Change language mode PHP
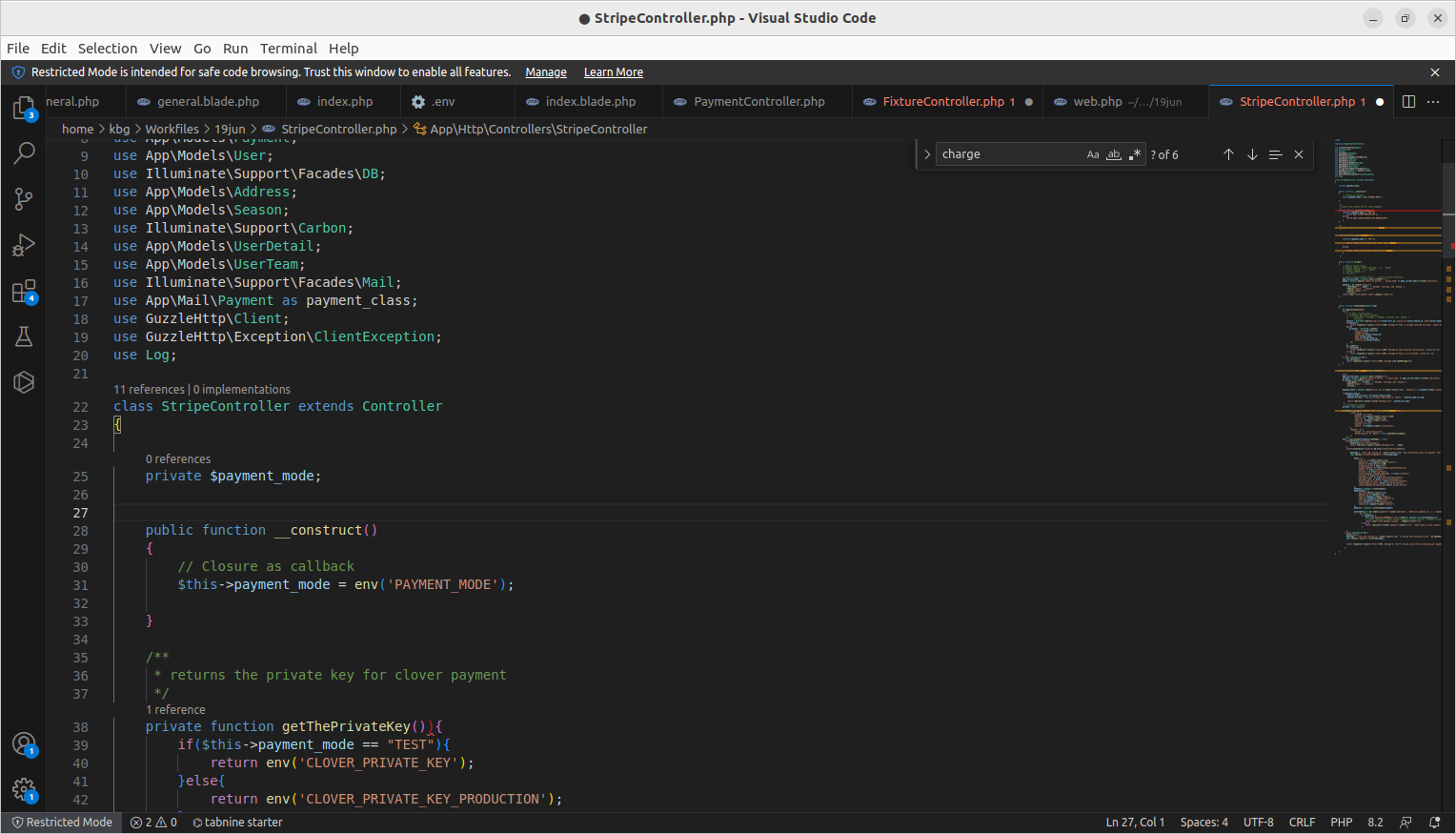The image size is (1456, 834). click(1342, 823)
